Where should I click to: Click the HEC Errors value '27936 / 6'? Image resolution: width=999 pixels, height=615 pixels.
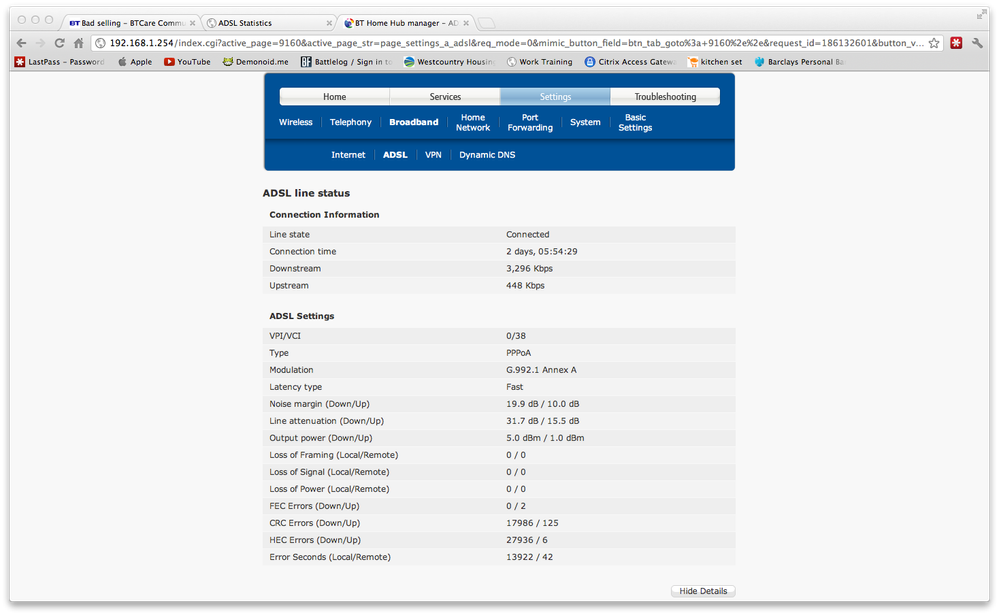coord(526,540)
